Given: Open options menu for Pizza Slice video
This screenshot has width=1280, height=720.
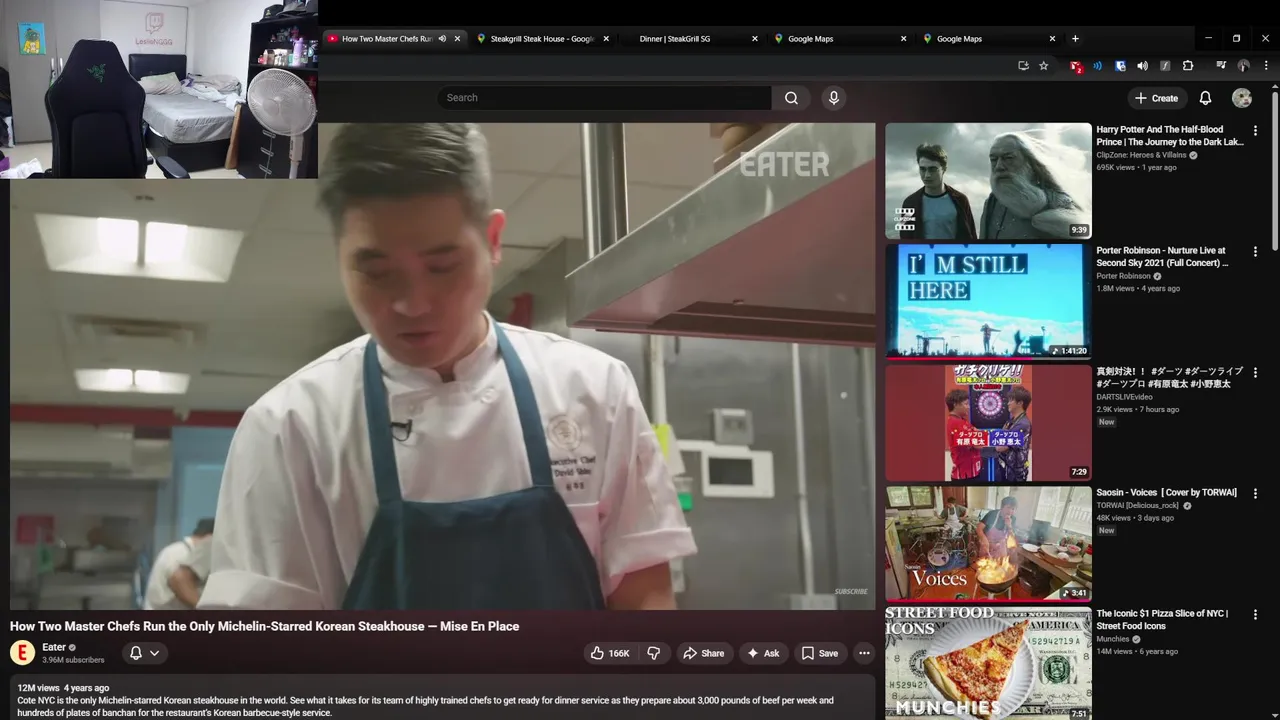Looking at the screenshot, I should pos(1255,614).
